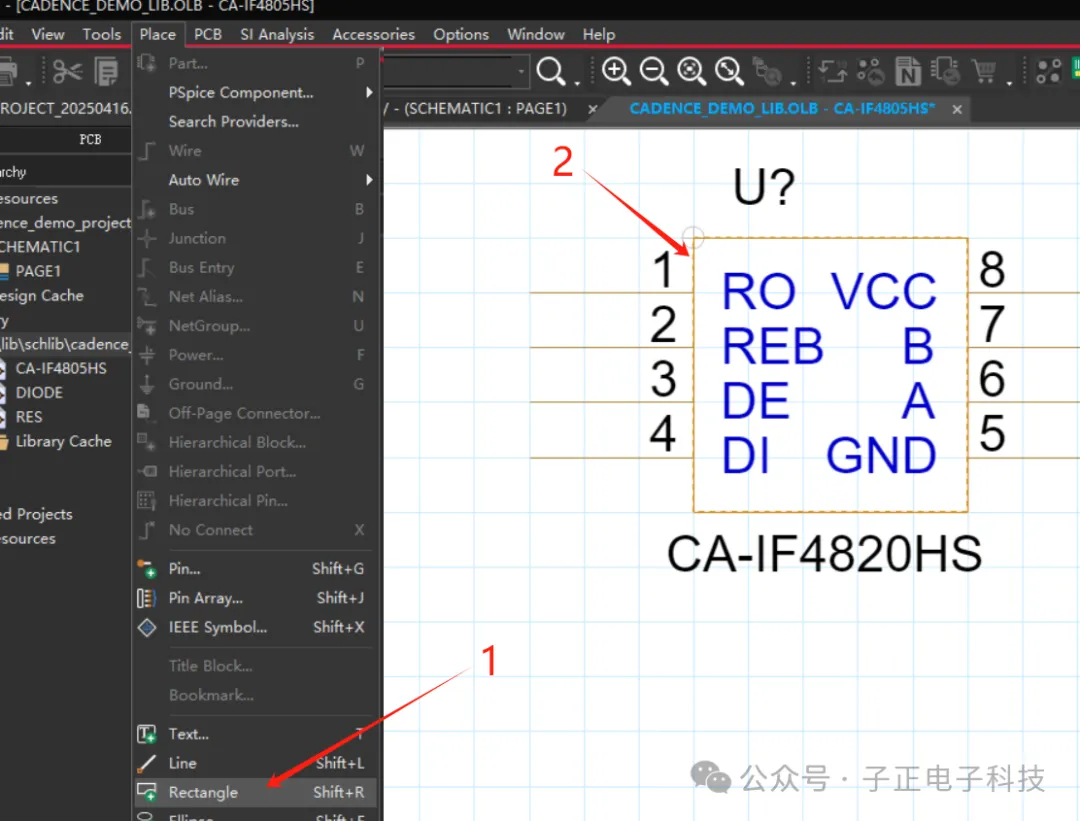Click pin number 8 on the symbol
Viewport: 1080px width, 821px height.
[992, 269]
